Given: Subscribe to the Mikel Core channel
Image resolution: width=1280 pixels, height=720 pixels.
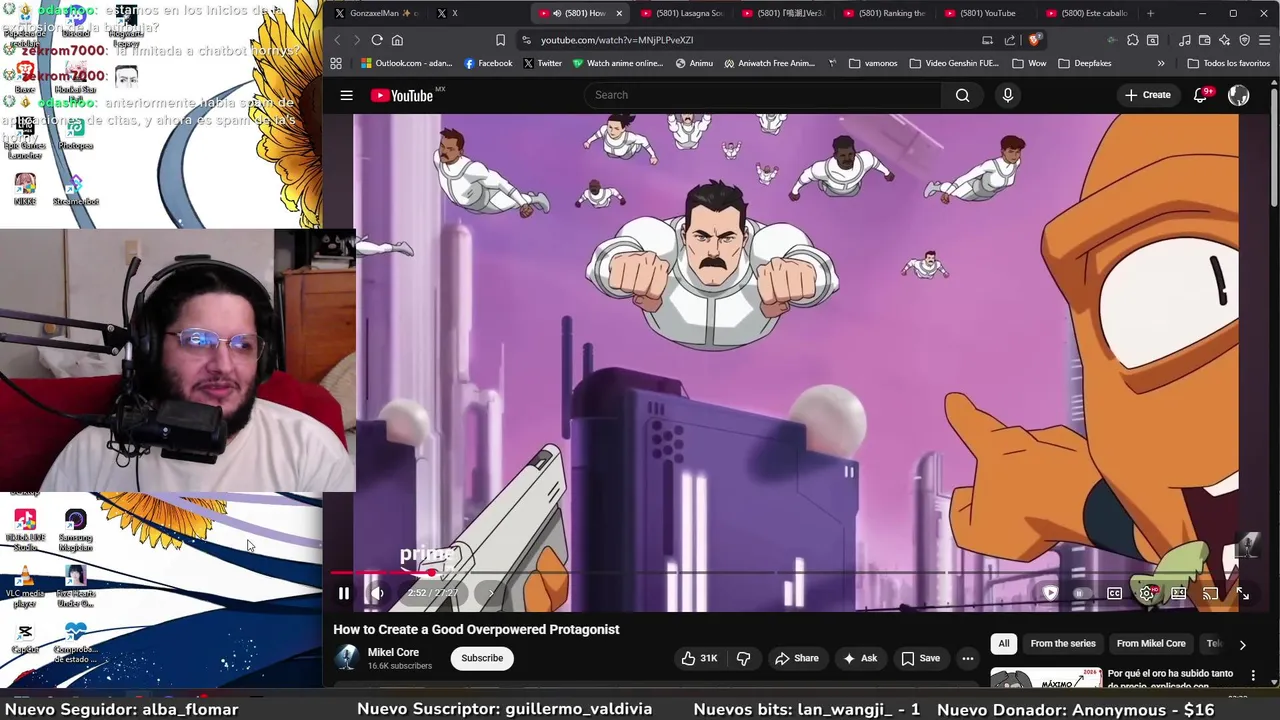Looking at the screenshot, I should [x=482, y=658].
